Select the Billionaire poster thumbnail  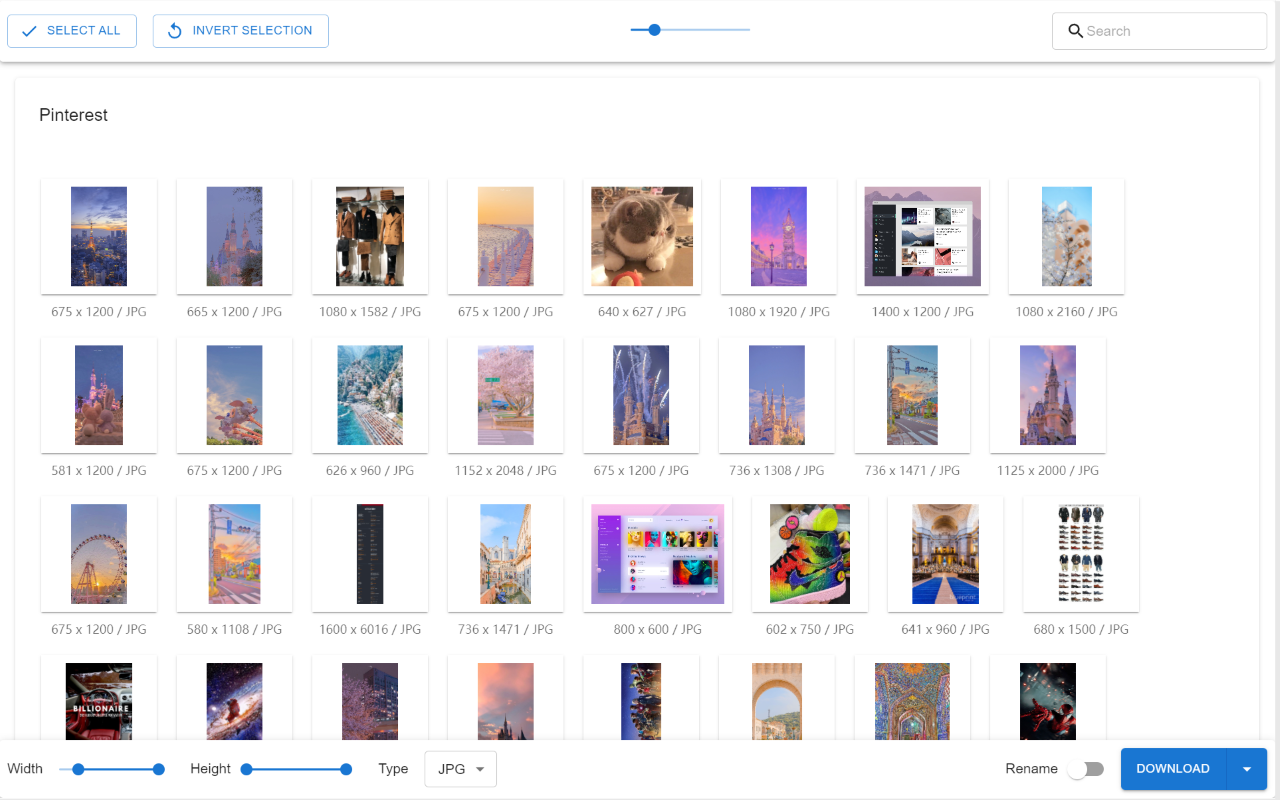[99, 702]
